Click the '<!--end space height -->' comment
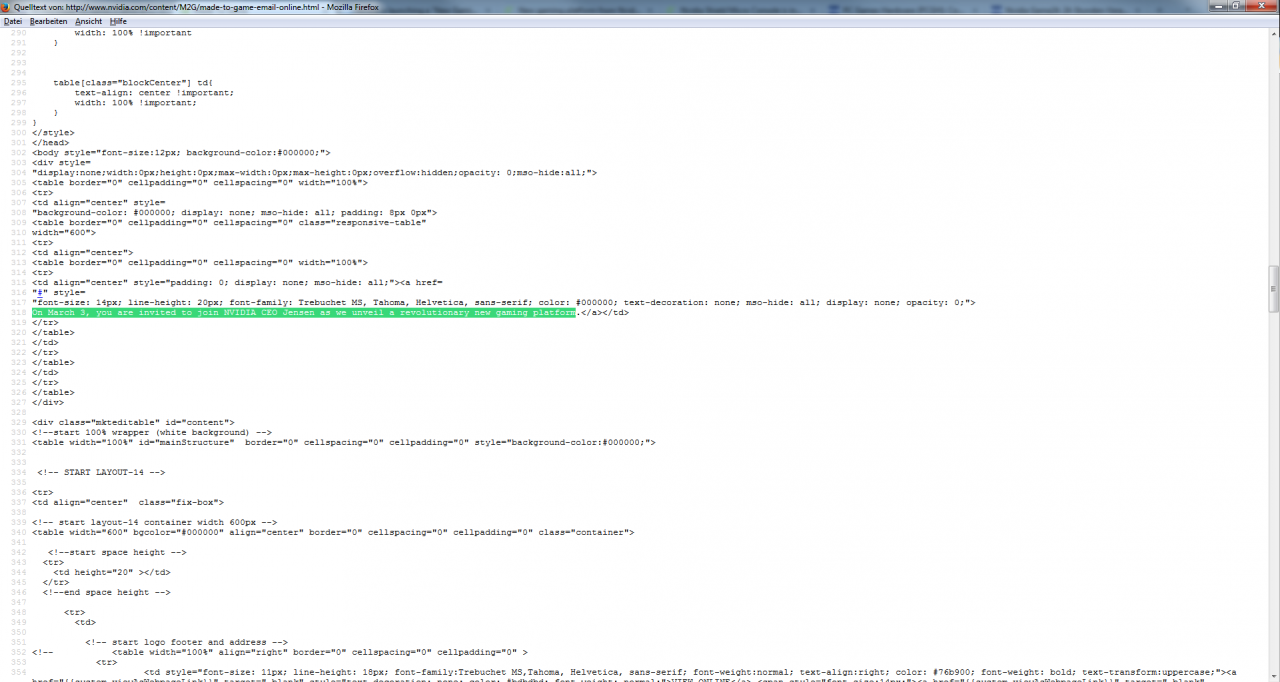Screen dimensions: 1280x682 click(106, 592)
